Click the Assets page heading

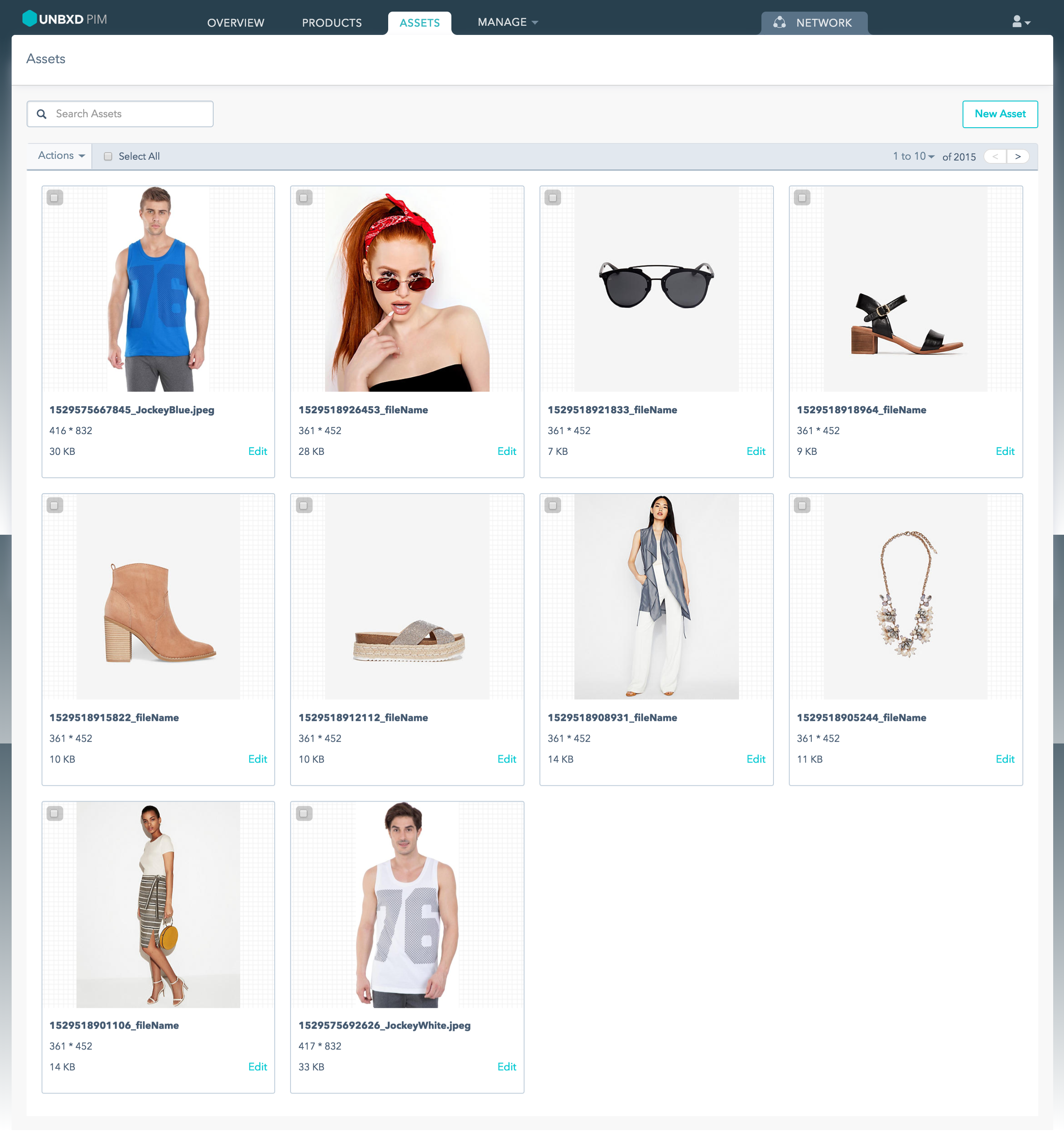pos(45,59)
